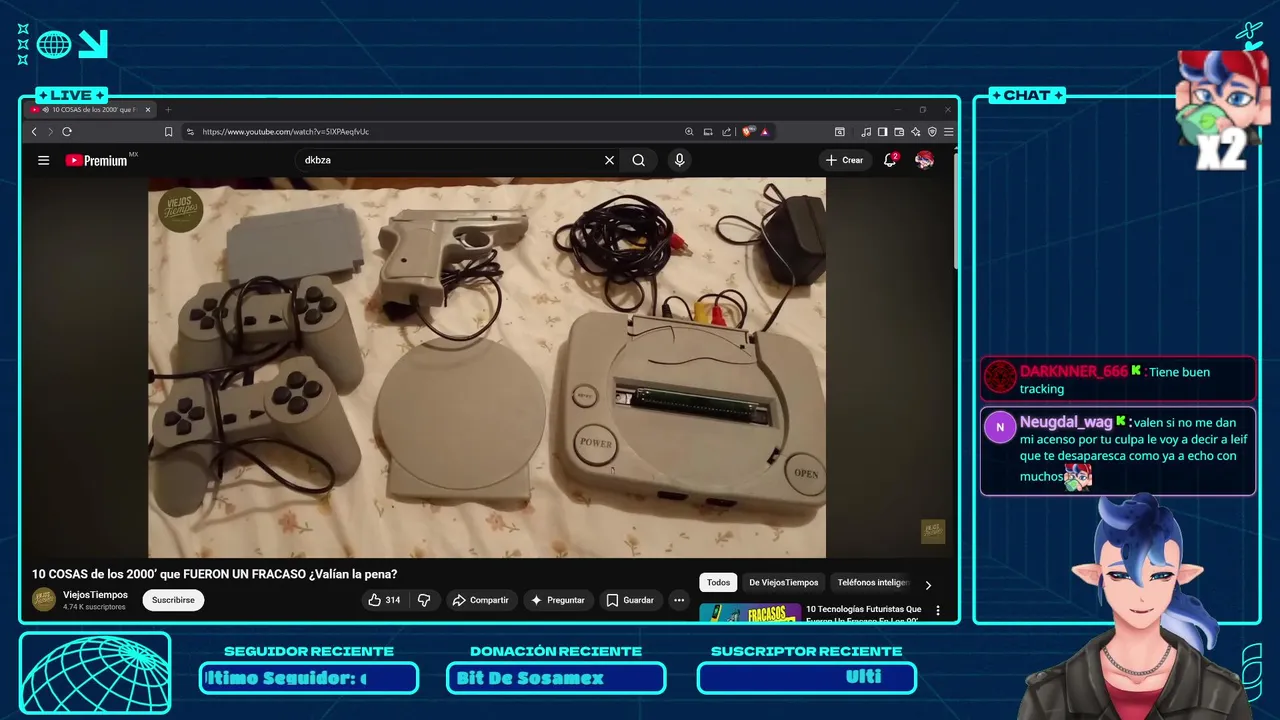Select the De ViejosTiempos filter chip
Viewport: 1280px width, 720px height.
[x=784, y=582]
